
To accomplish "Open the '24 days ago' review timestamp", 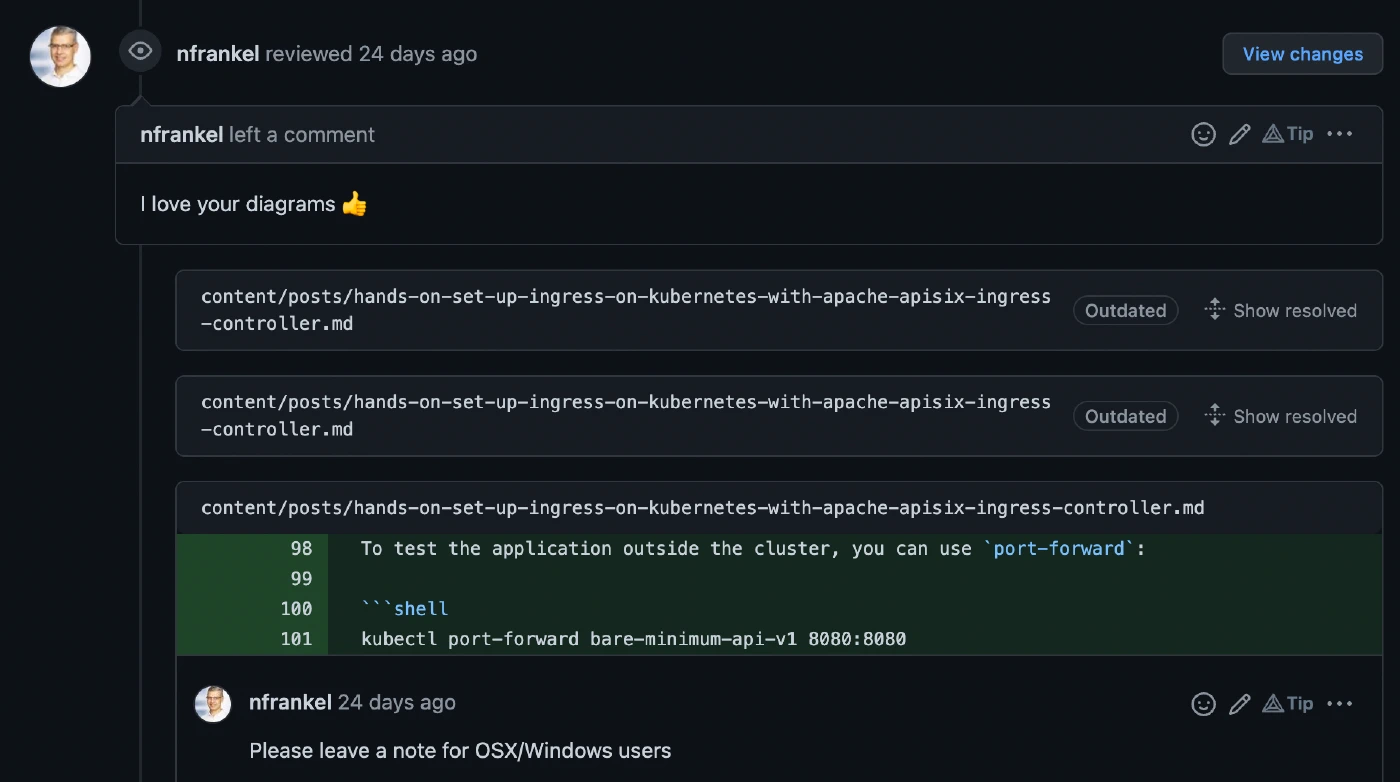I will coord(418,54).
